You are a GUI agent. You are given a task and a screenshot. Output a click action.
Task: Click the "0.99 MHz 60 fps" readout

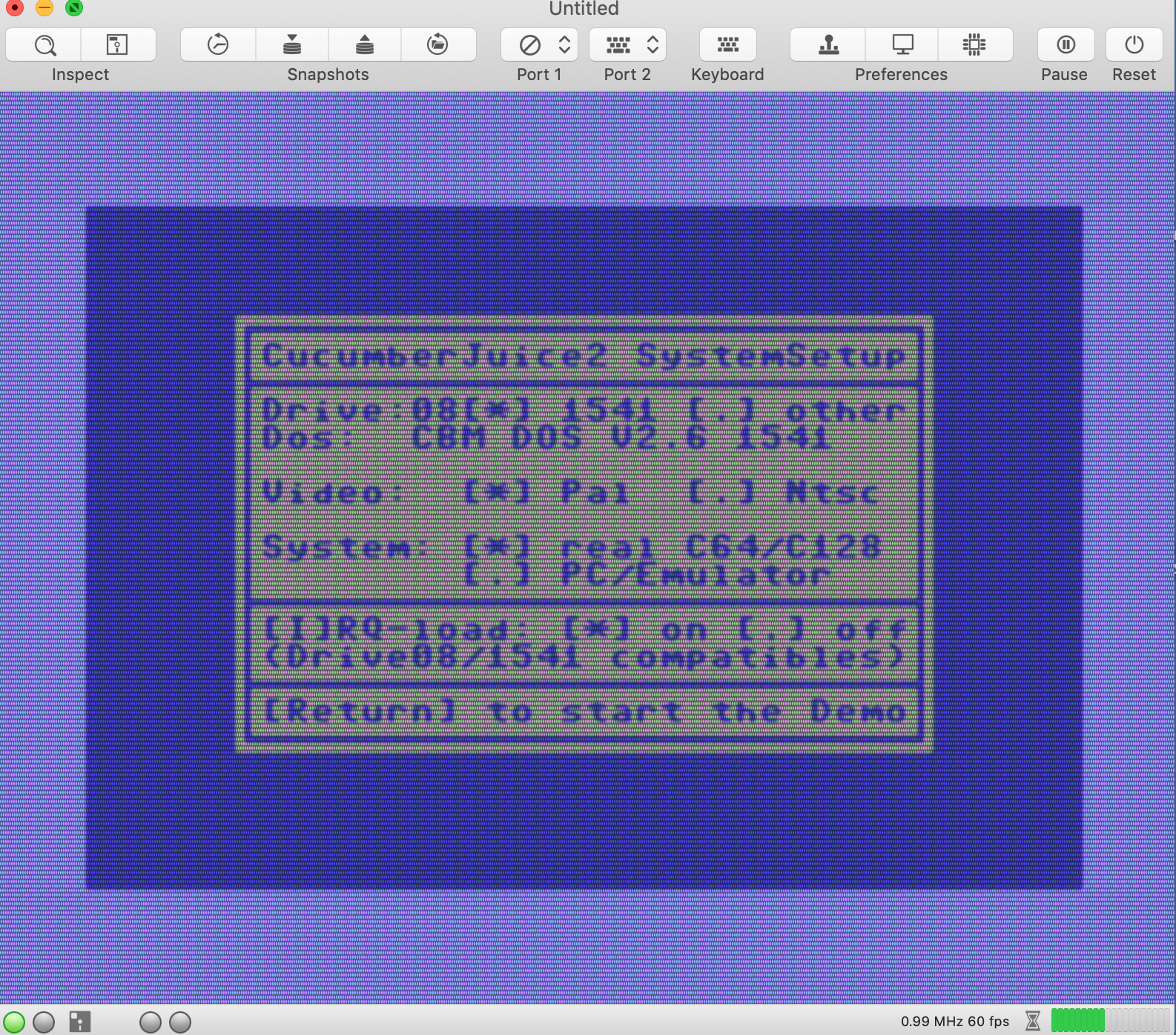(x=955, y=1022)
